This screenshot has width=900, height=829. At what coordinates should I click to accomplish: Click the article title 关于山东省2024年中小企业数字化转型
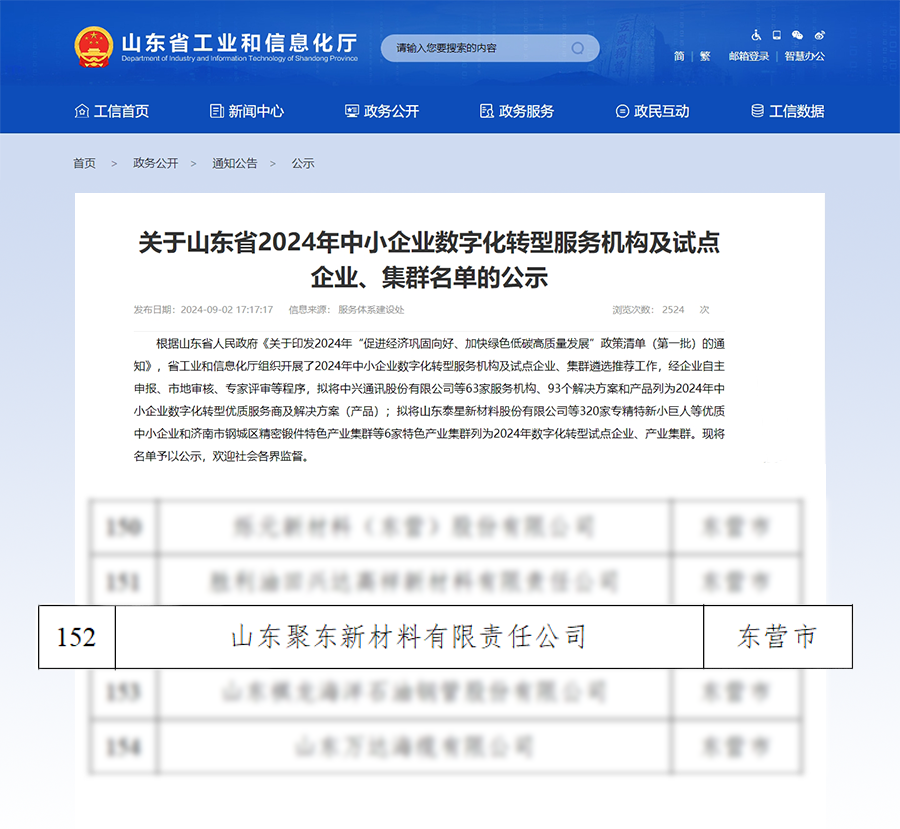click(x=429, y=259)
